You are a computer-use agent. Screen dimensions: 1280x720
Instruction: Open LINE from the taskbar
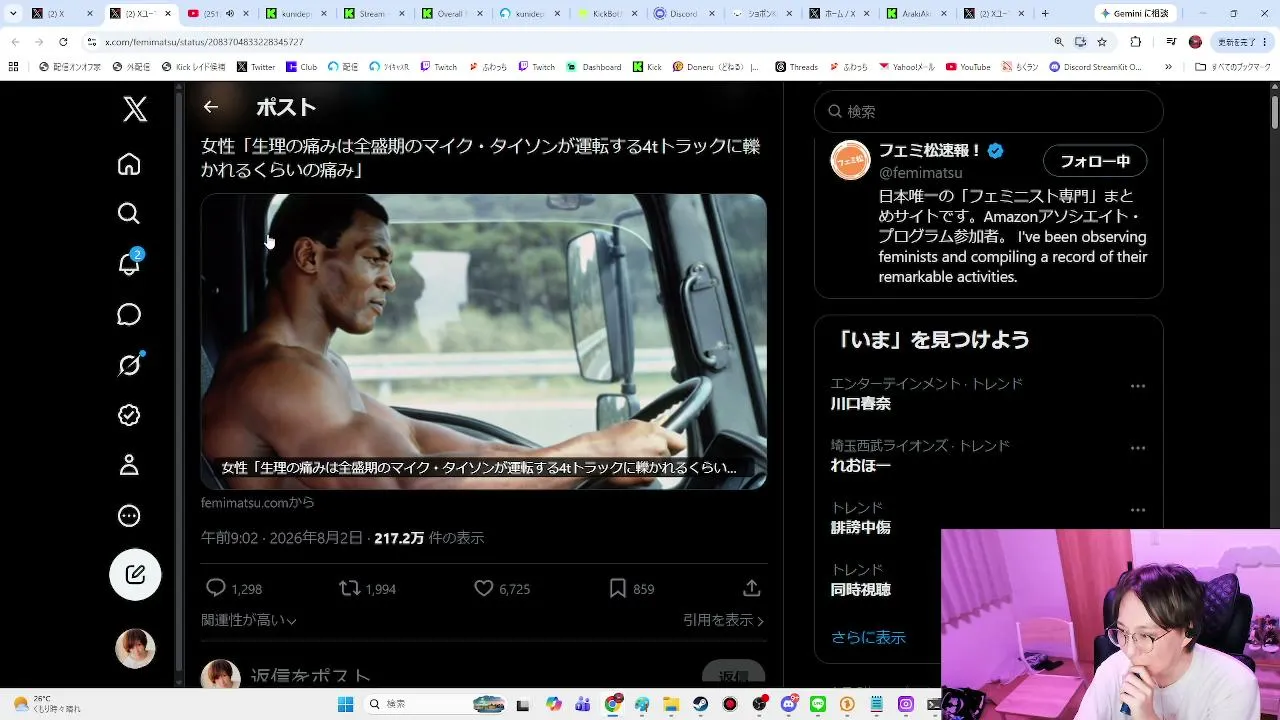(818, 704)
